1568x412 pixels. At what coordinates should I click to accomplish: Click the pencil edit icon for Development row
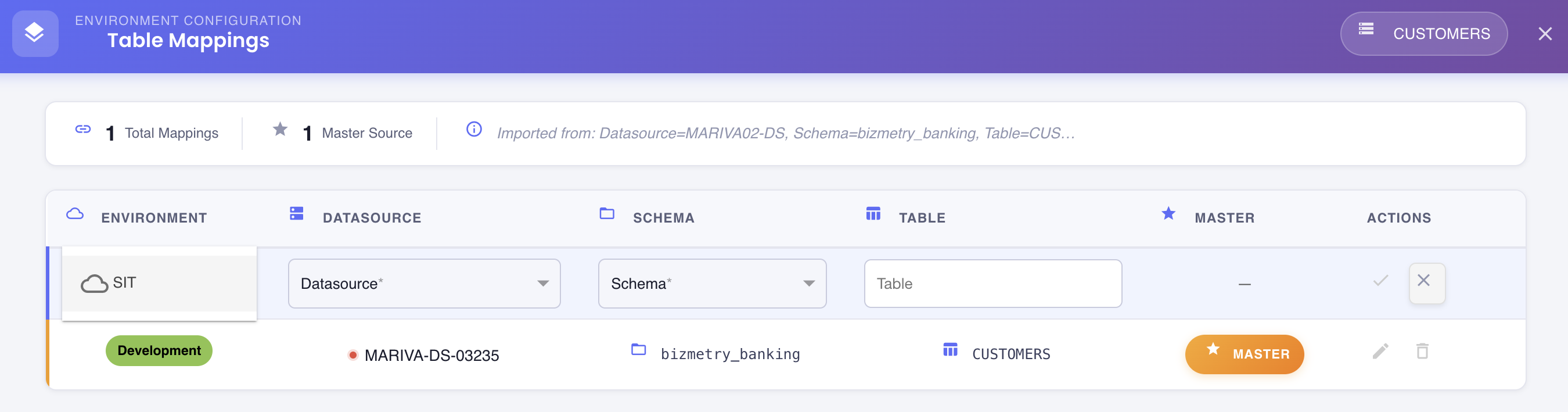(x=1380, y=352)
